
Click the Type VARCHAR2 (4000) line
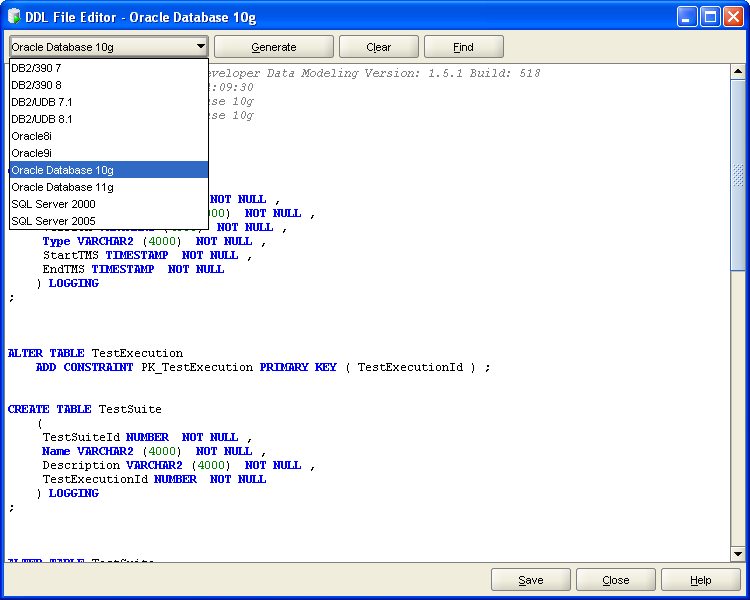154,241
